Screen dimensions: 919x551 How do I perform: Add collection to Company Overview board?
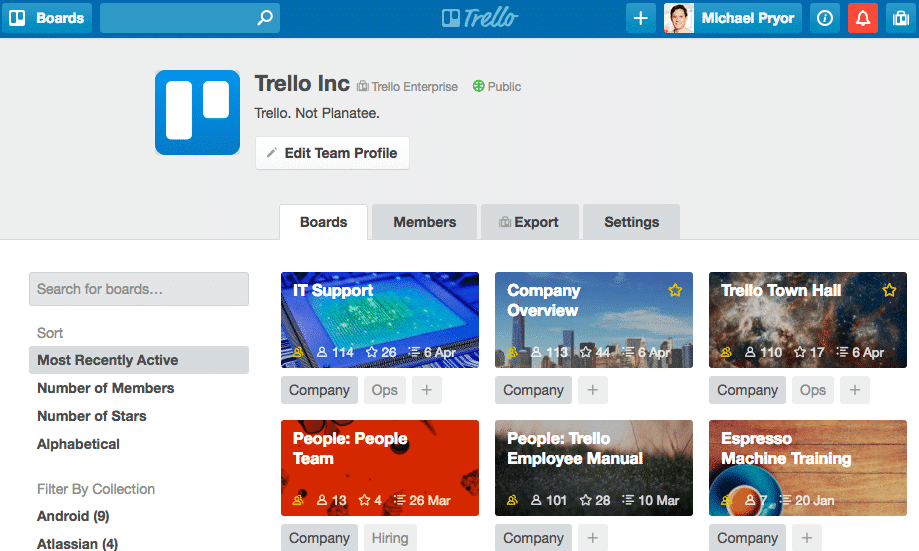(593, 390)
